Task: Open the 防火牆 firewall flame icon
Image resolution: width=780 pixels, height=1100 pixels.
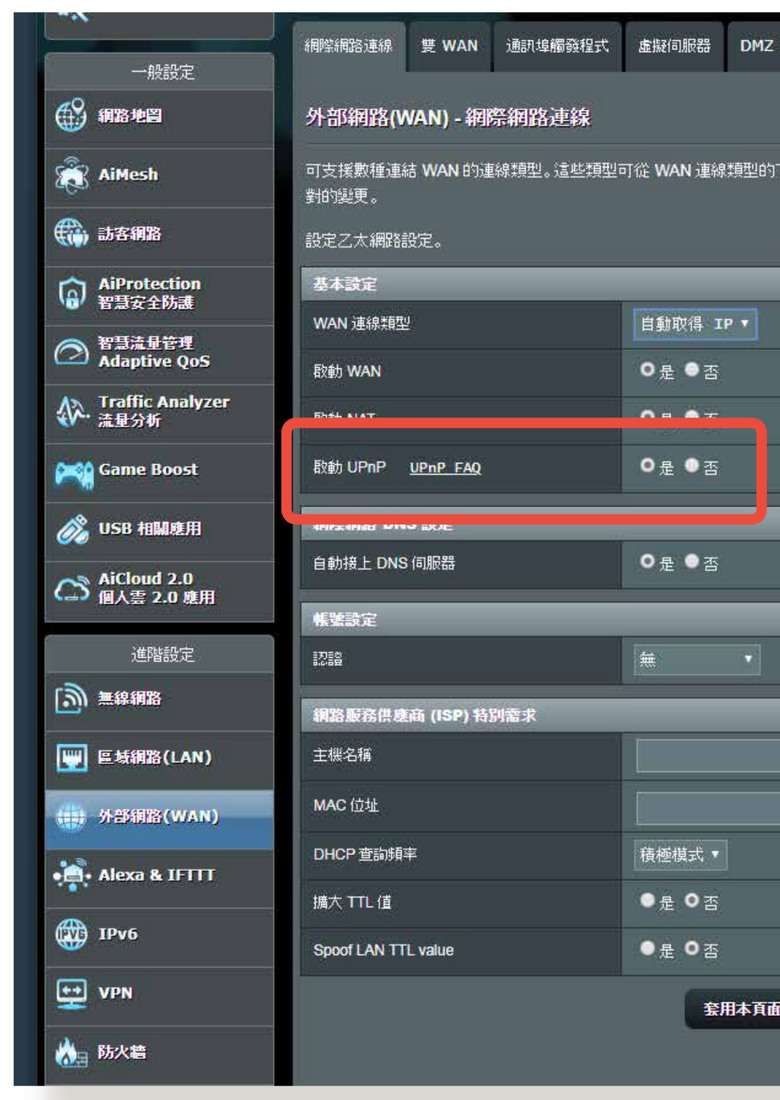Action: pos(71,1052)
